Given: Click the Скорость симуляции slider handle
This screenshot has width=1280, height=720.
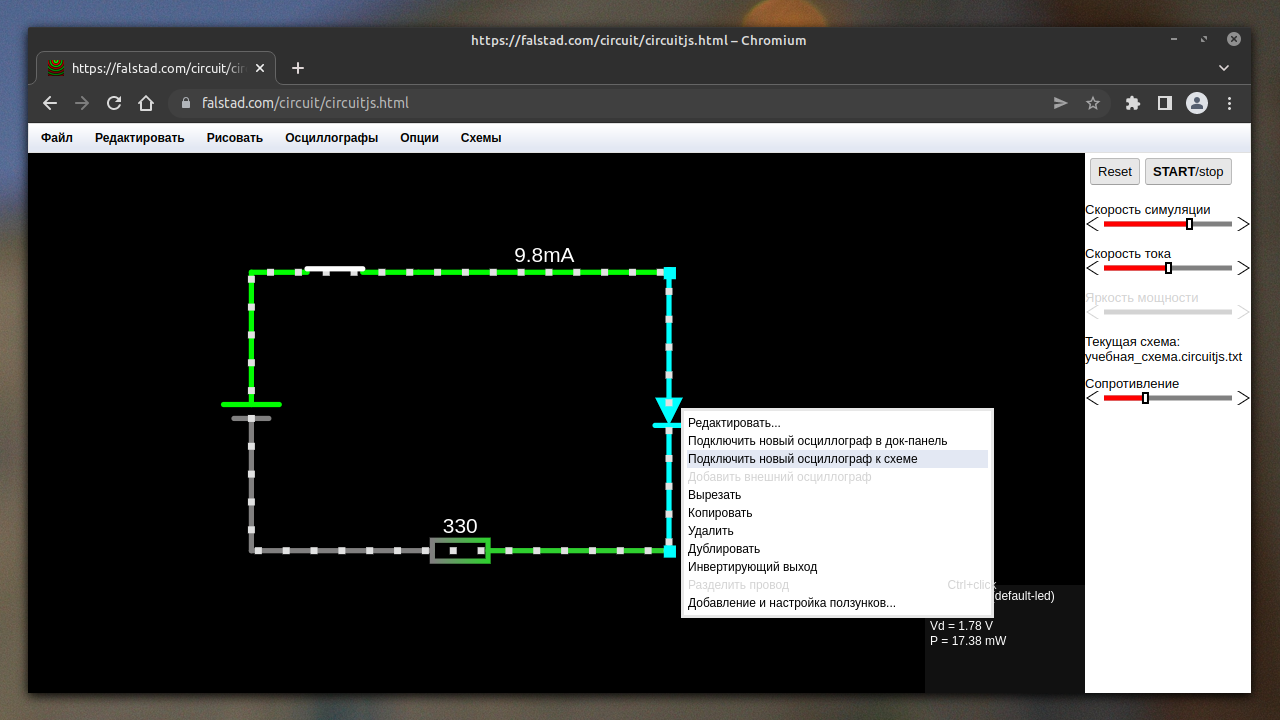Looking at the screenshot, I should [x=1189, y=224].
